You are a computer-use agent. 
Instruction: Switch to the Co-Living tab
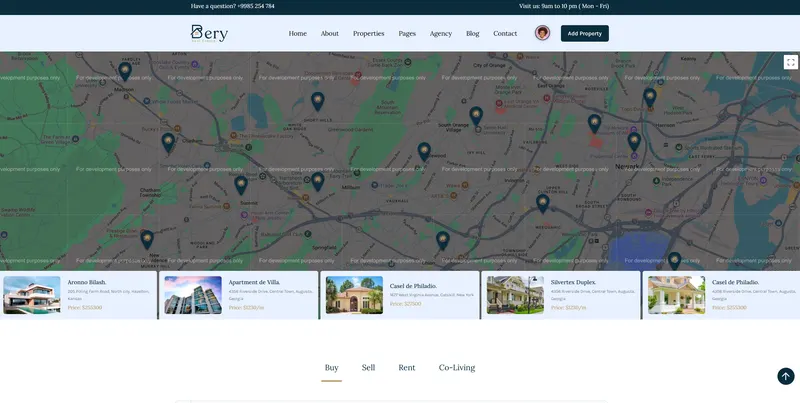[x=457, y=368]
